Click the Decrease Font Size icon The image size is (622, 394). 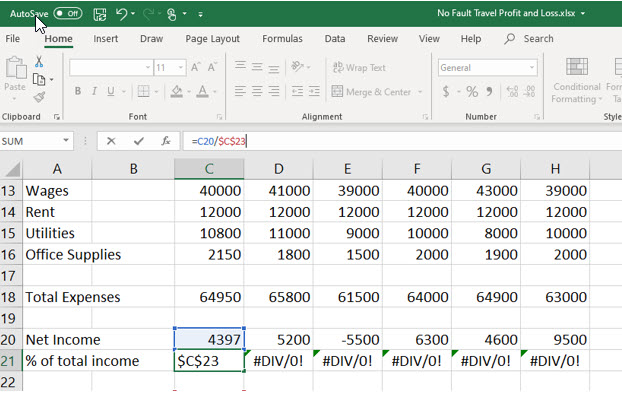point(212,67)
